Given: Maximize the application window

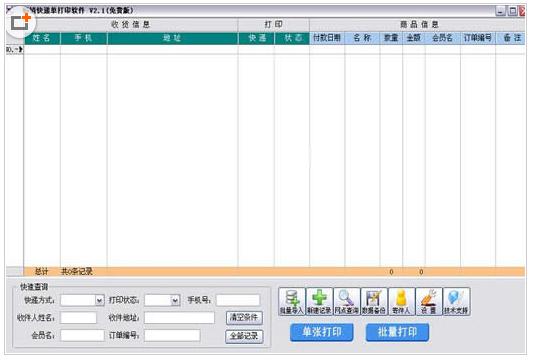Looking at the screenshot, I should 512,11.
